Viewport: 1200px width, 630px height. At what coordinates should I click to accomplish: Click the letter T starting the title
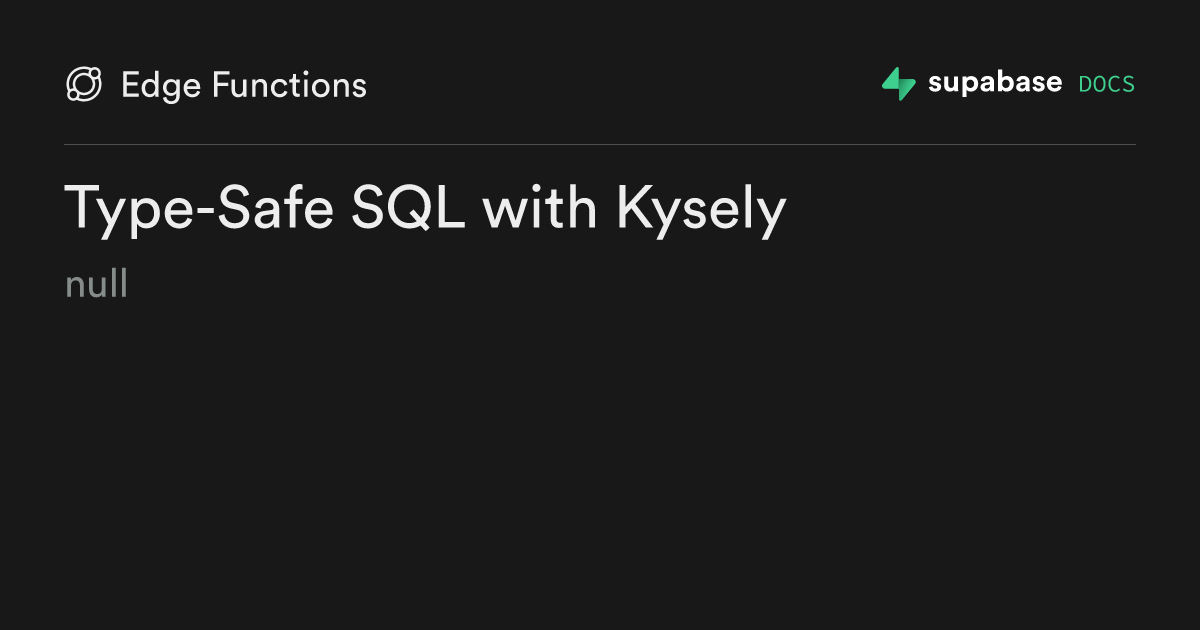[83, 208]
